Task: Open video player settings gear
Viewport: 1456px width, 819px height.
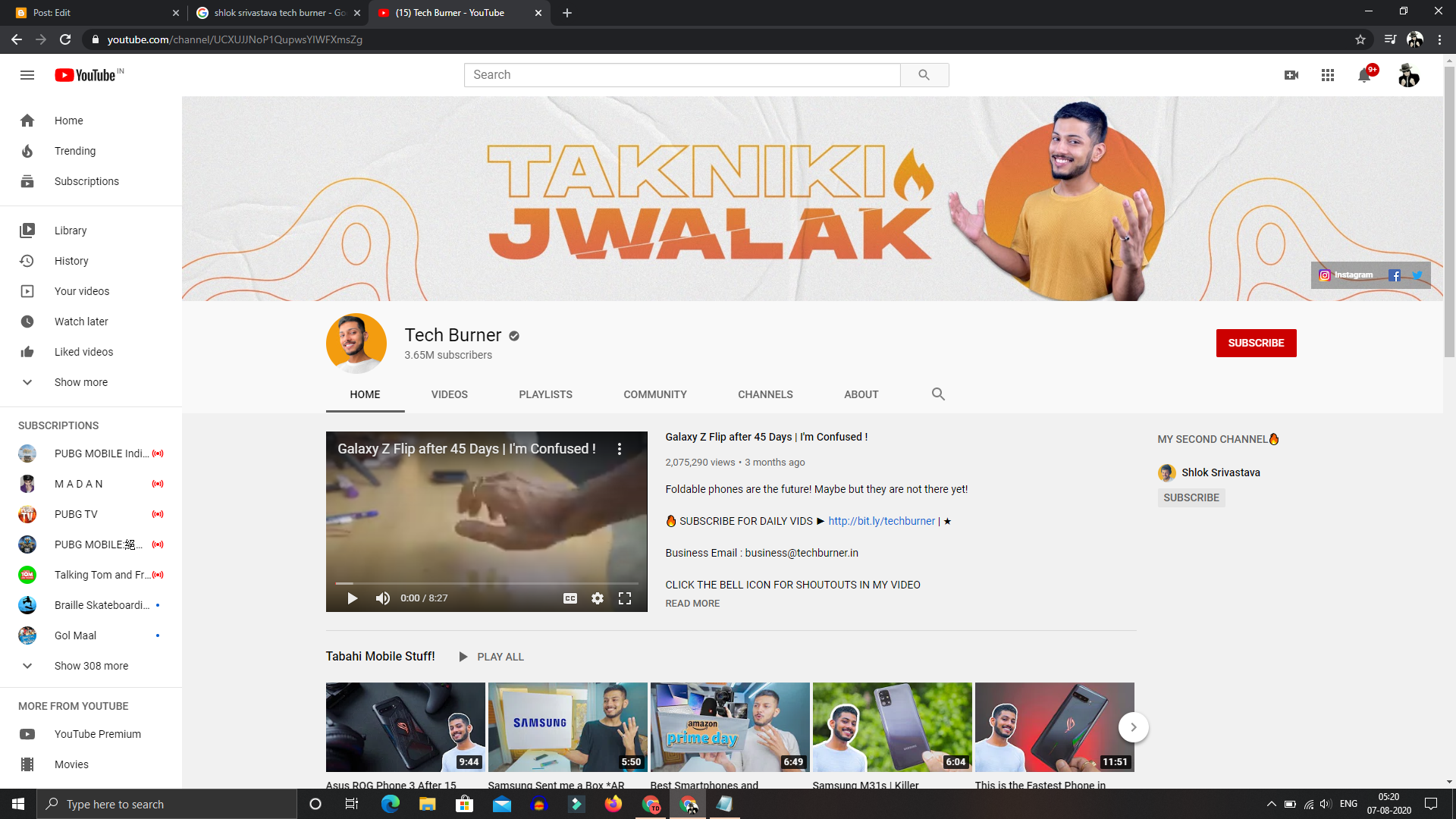Action: [x=598, y=598]
